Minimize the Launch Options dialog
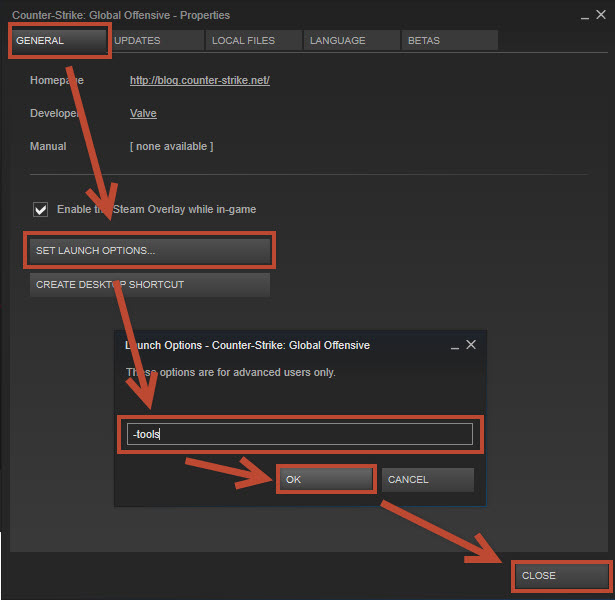 point(455,346)
